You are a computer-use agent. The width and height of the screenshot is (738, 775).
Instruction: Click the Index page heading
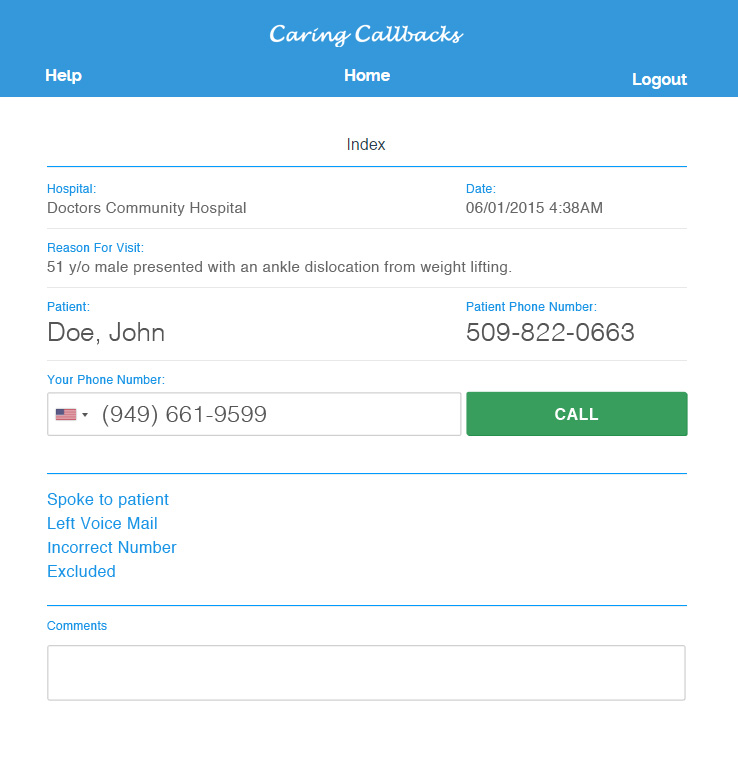pyautogui.click(x=366, y=145)
